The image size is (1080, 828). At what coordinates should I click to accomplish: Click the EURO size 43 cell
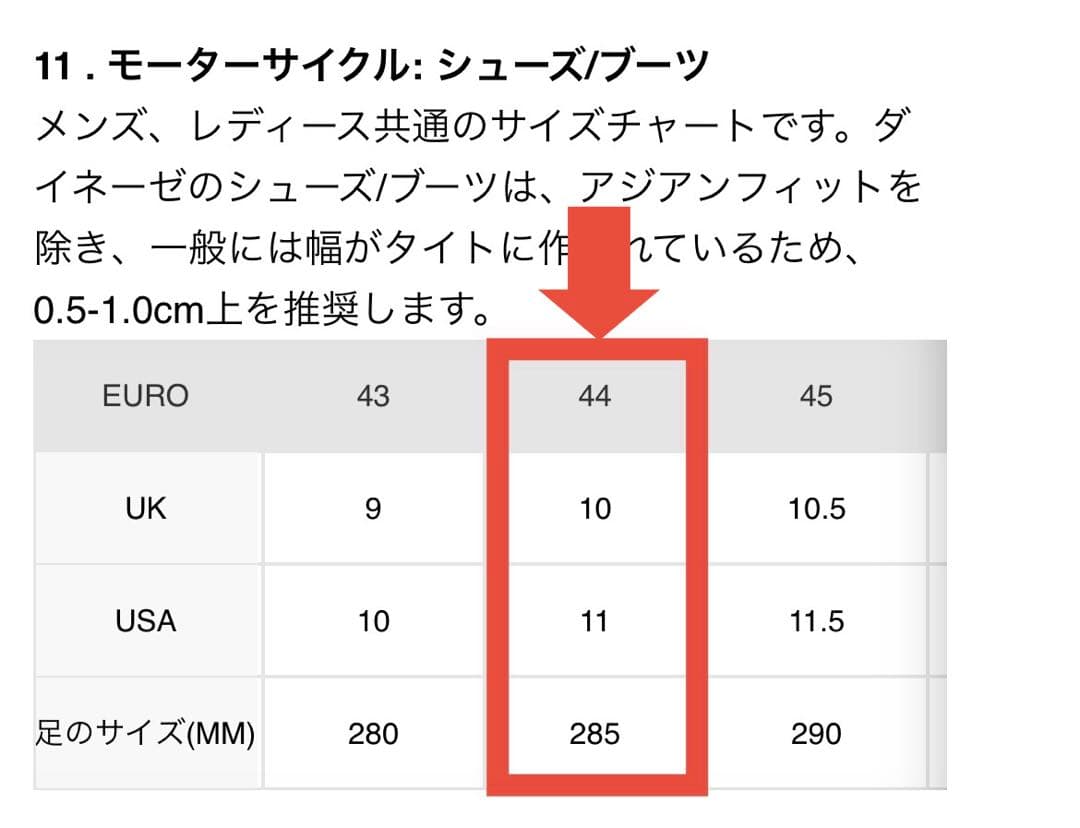tap(373, 396)
